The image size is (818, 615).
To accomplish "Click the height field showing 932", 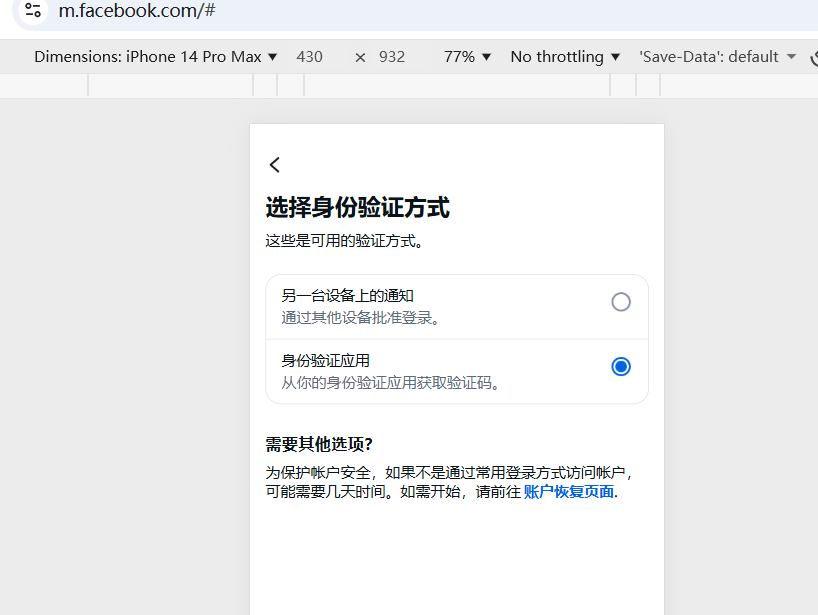I will coord(392,57).
